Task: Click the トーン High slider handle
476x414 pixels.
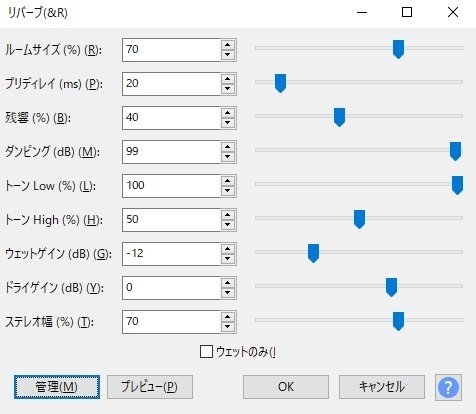Action: pyautogui.click(x=359, y=219)
